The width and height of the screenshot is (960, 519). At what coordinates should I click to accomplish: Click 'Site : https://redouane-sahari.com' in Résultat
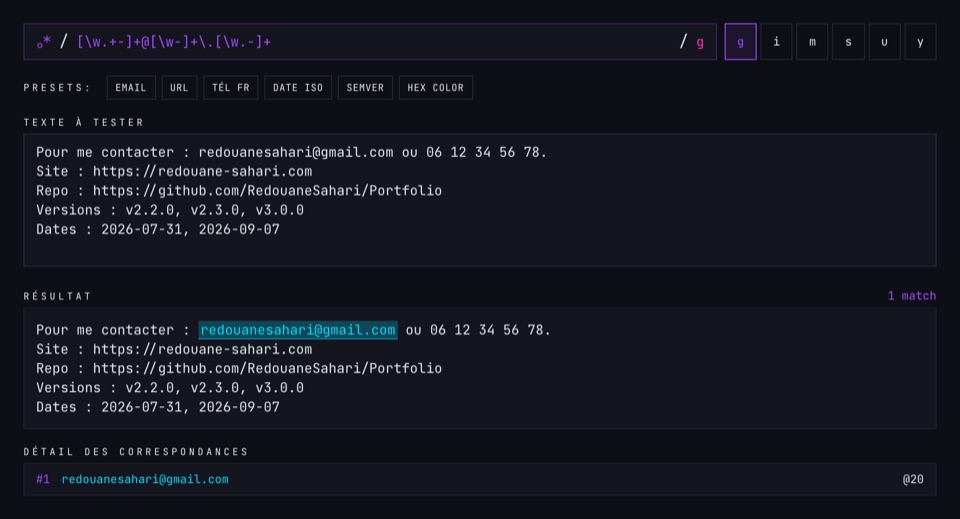[x=174, y=349]
